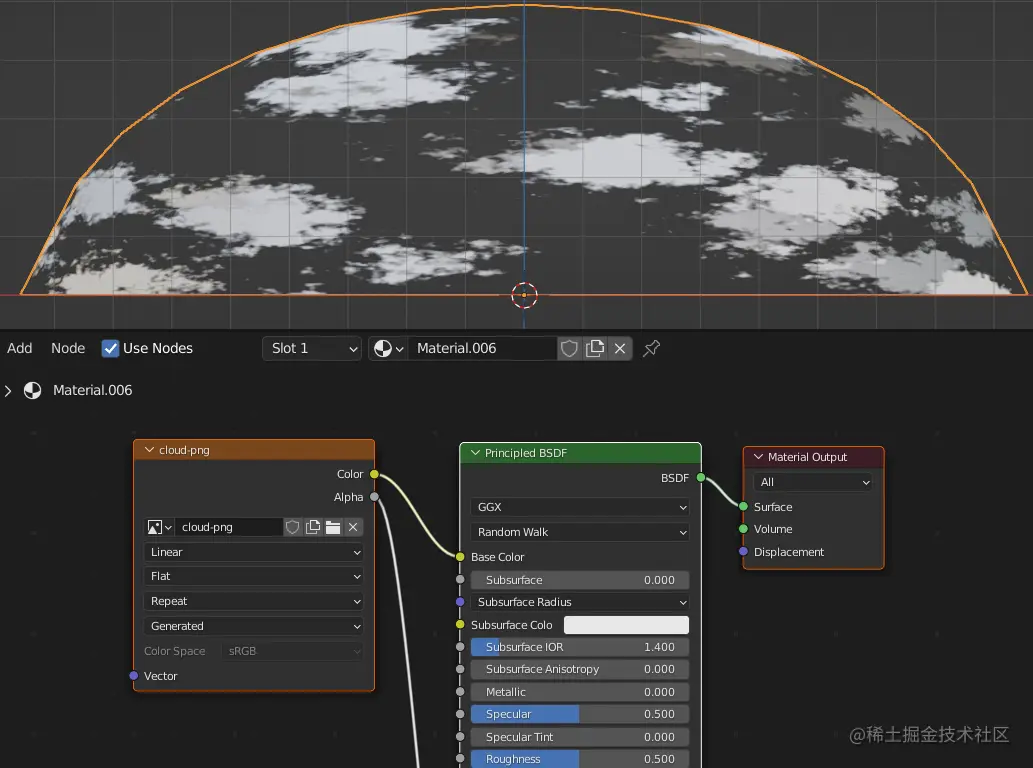Click the 3D cursor in the viewport
The image size is (1033, 768).
click(x=524, y=295)
